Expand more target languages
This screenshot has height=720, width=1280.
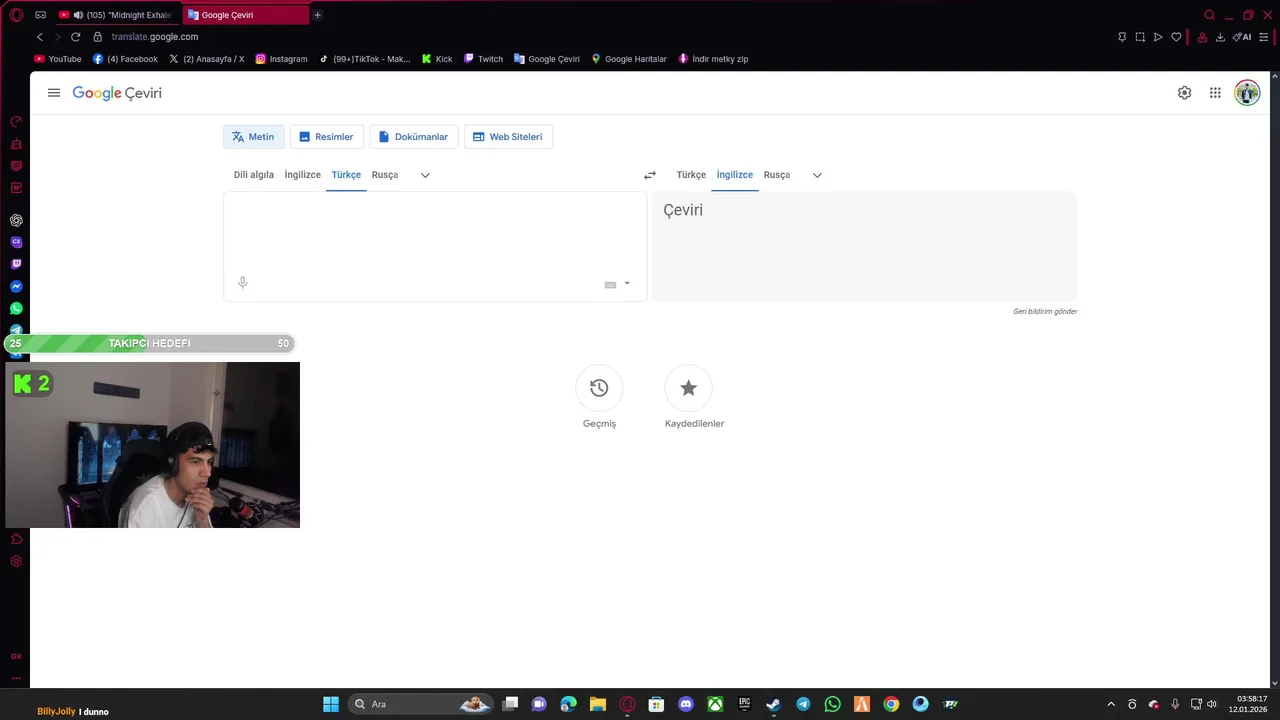point(817,175)
